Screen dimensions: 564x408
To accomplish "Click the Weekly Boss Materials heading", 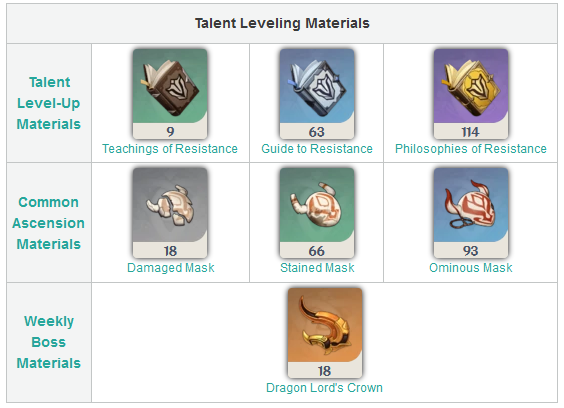I will click(x=49, y=342).
